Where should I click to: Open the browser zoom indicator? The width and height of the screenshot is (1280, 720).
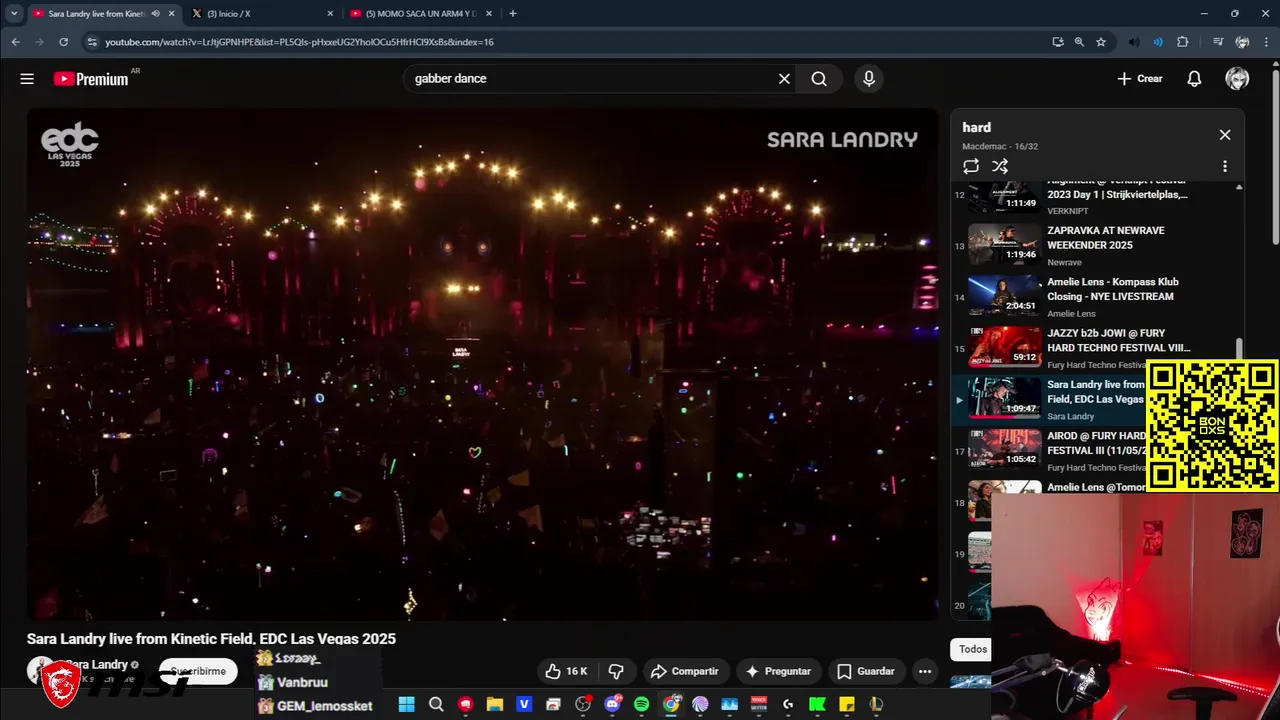[1079, 42]
